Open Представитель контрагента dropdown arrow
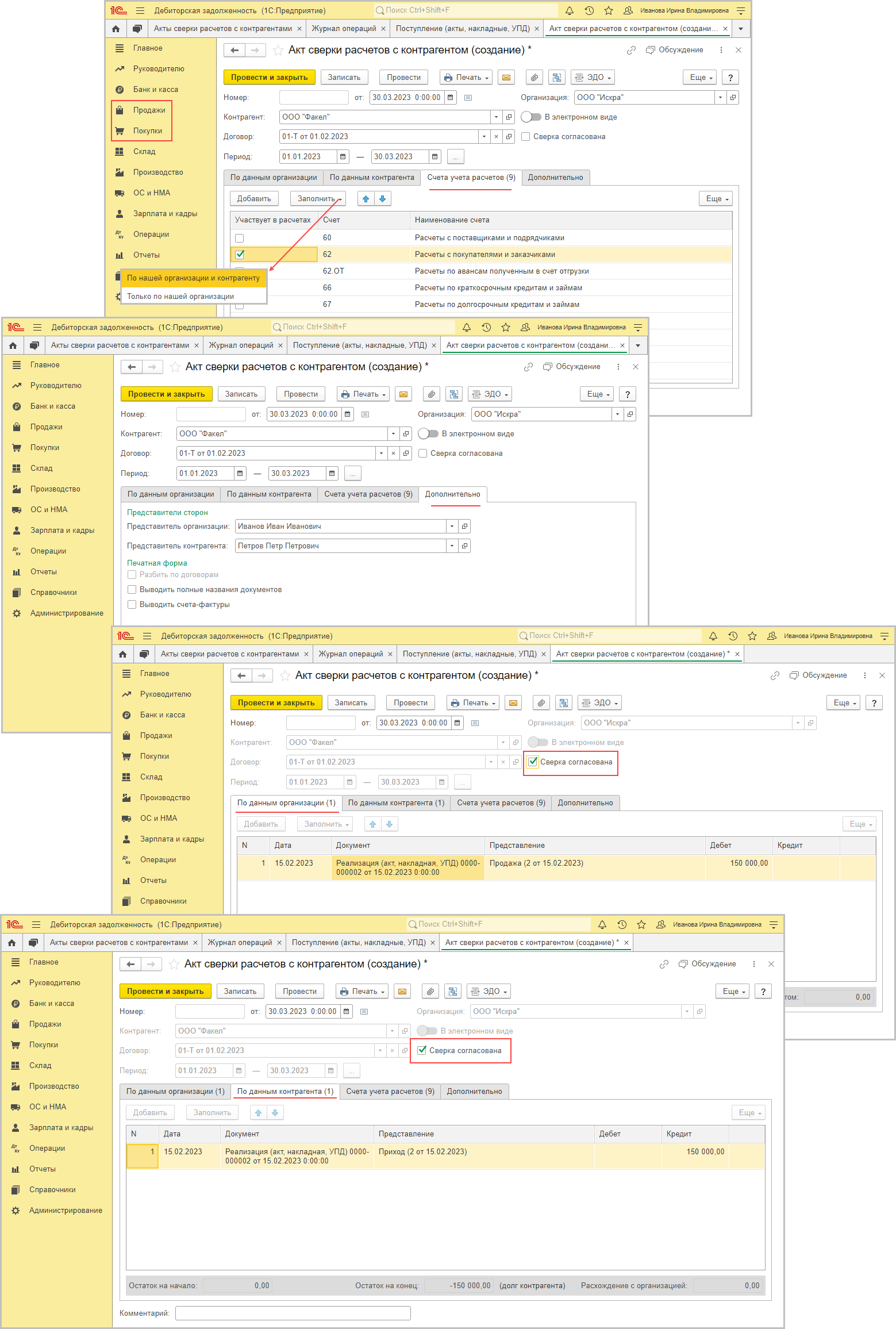This screenshot has height=1329, width=896. [x=452, y=546]
